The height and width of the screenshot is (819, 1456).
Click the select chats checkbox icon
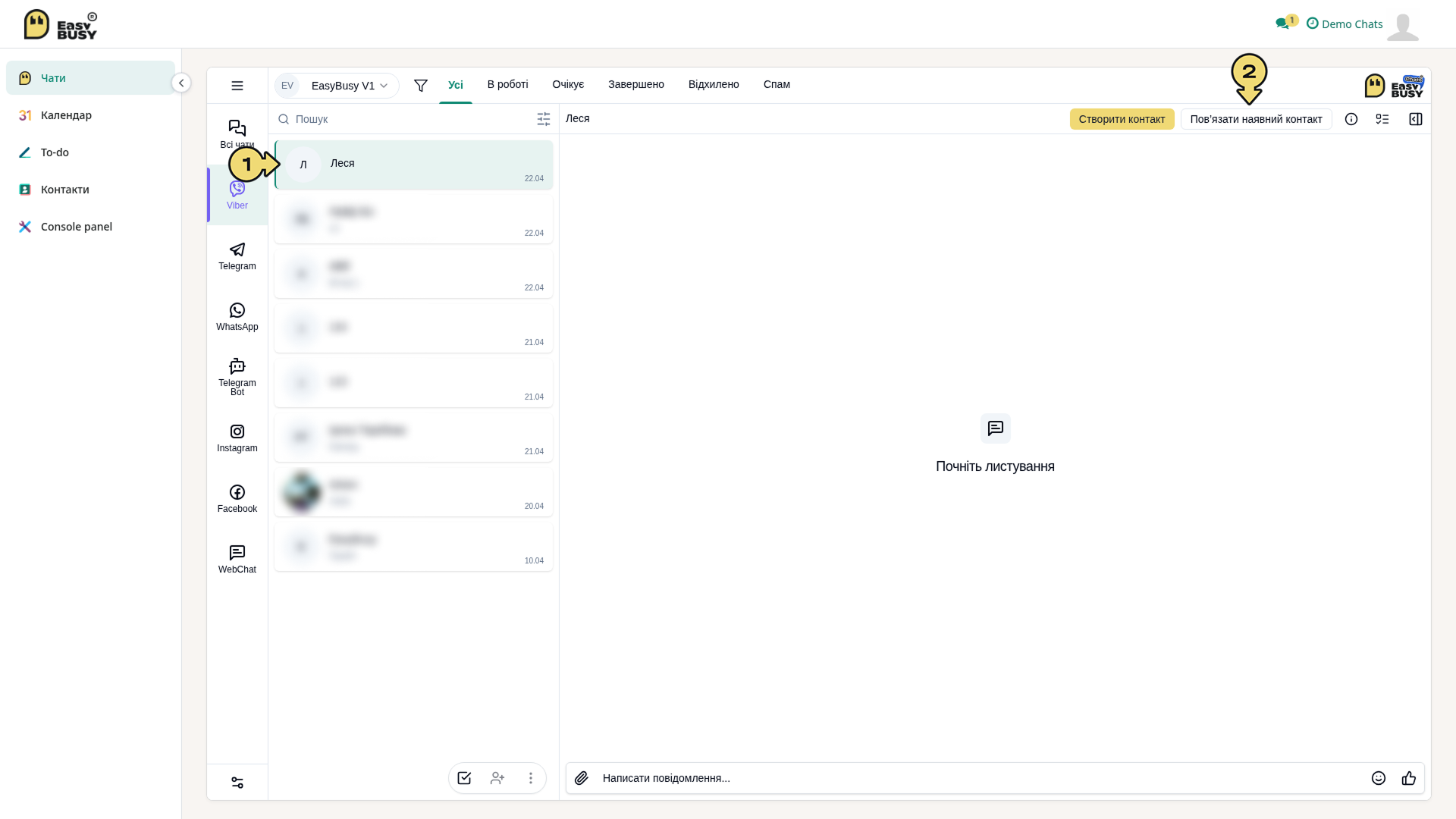(x=464, y=778)
